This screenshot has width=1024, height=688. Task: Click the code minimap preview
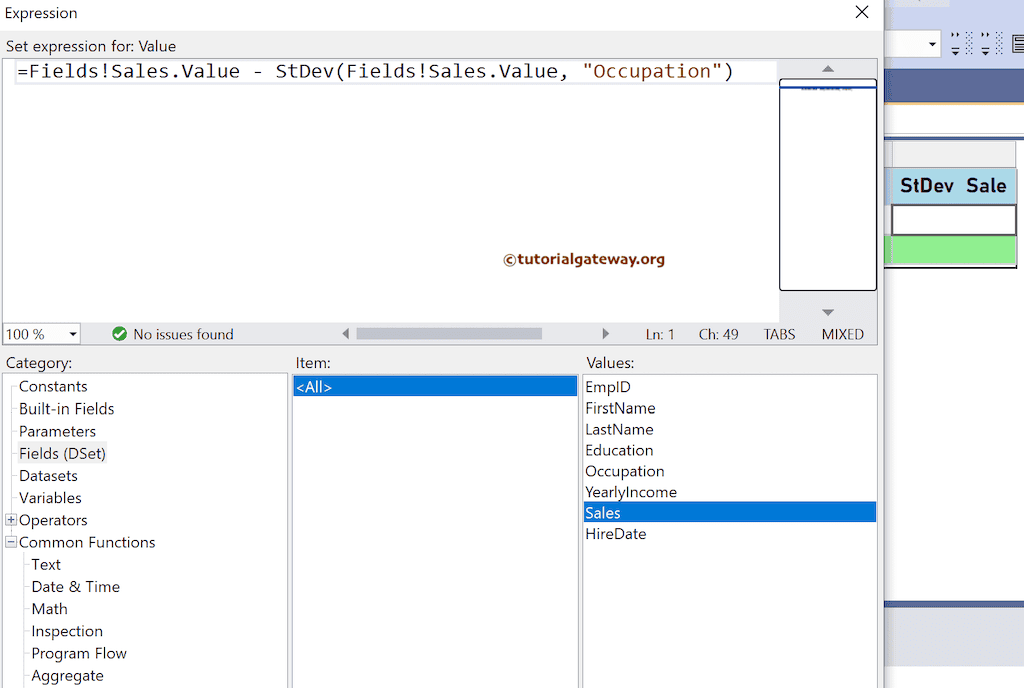tap(827, 185)
